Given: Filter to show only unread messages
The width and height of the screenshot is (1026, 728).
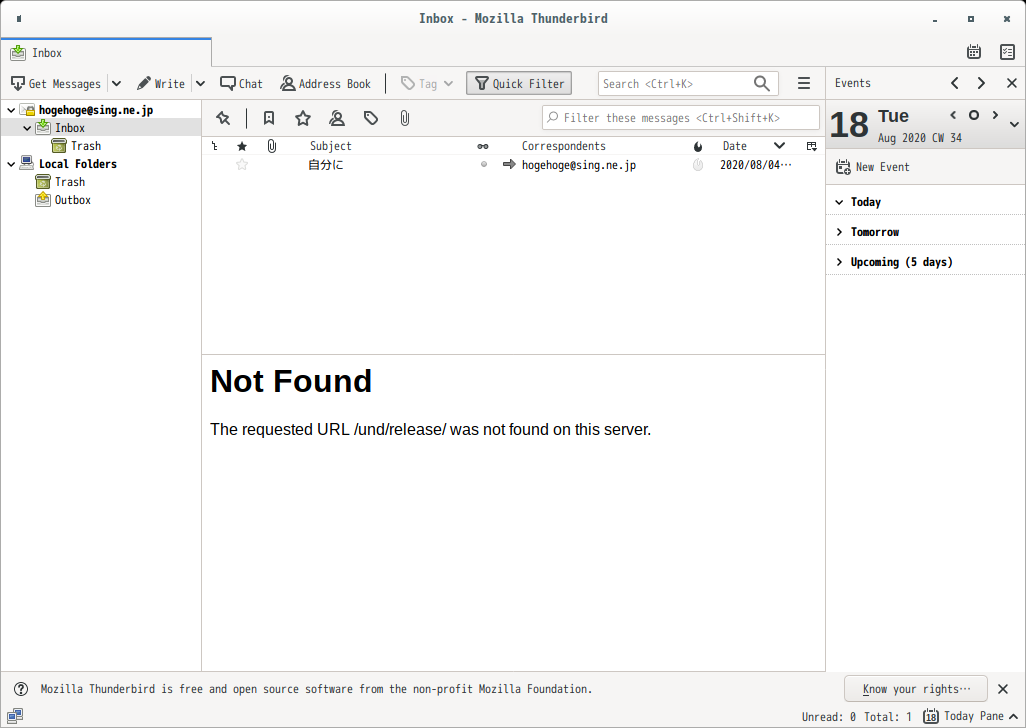Looking at the screenshot, I should pyautogui.click(x=269, y=118).
